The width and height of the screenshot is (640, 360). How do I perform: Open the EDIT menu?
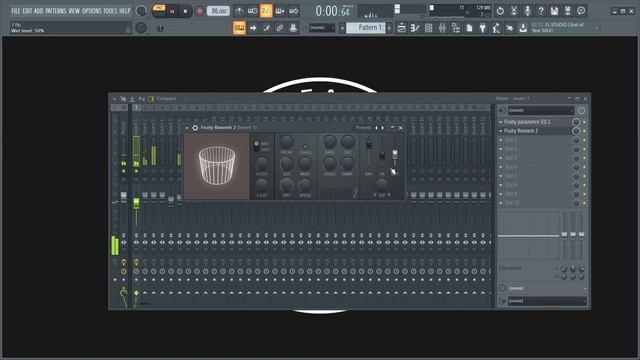pos(27,11)
